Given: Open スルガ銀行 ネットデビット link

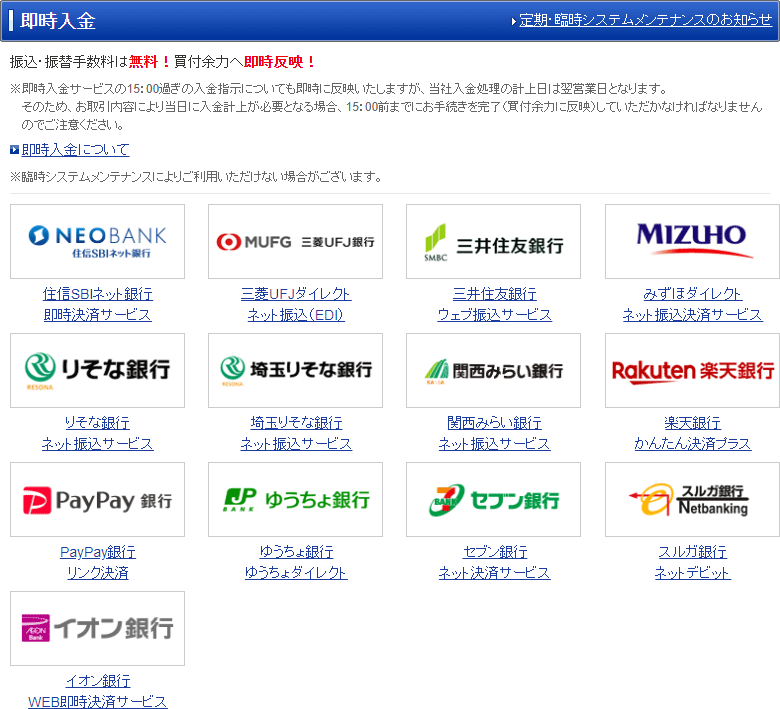Looking at the screenshot, I should (692, 562).
